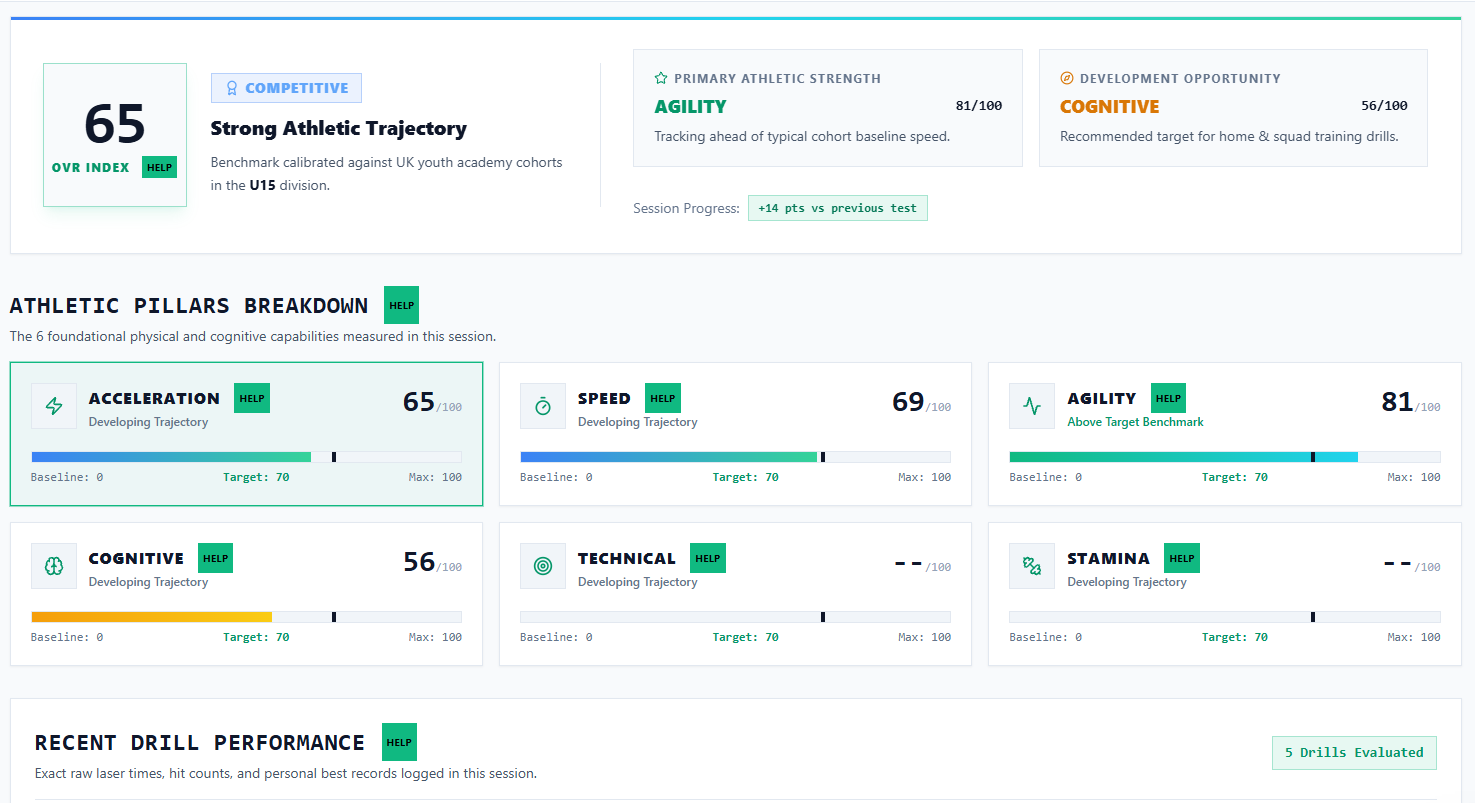This screenshot has width=1475, height=803.
Task: Click the 81/100 value in the strength card
Action: (x=978, y=106)
